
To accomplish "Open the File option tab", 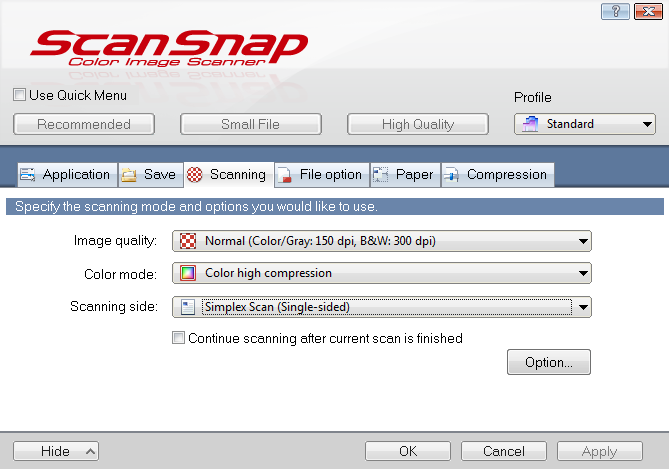I will tap(322, 175).
